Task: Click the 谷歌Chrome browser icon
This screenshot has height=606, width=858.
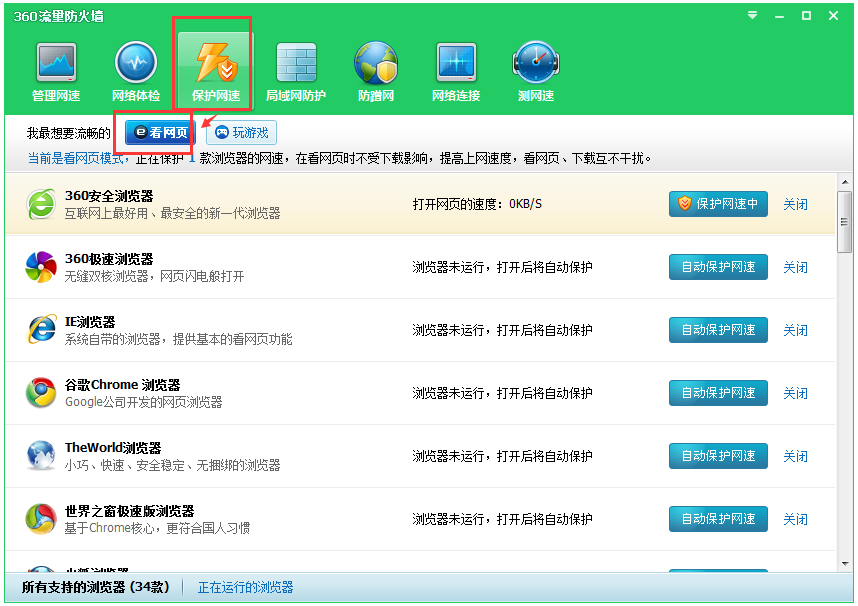Action: pyautogui.click(x=41, y=393)
